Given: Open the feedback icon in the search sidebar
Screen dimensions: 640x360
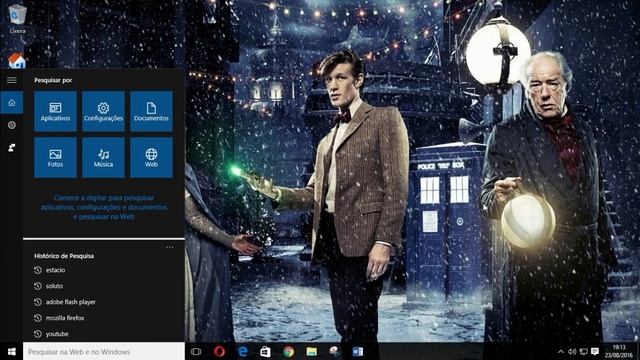Looking at the screenshot, I should point(11,148).
